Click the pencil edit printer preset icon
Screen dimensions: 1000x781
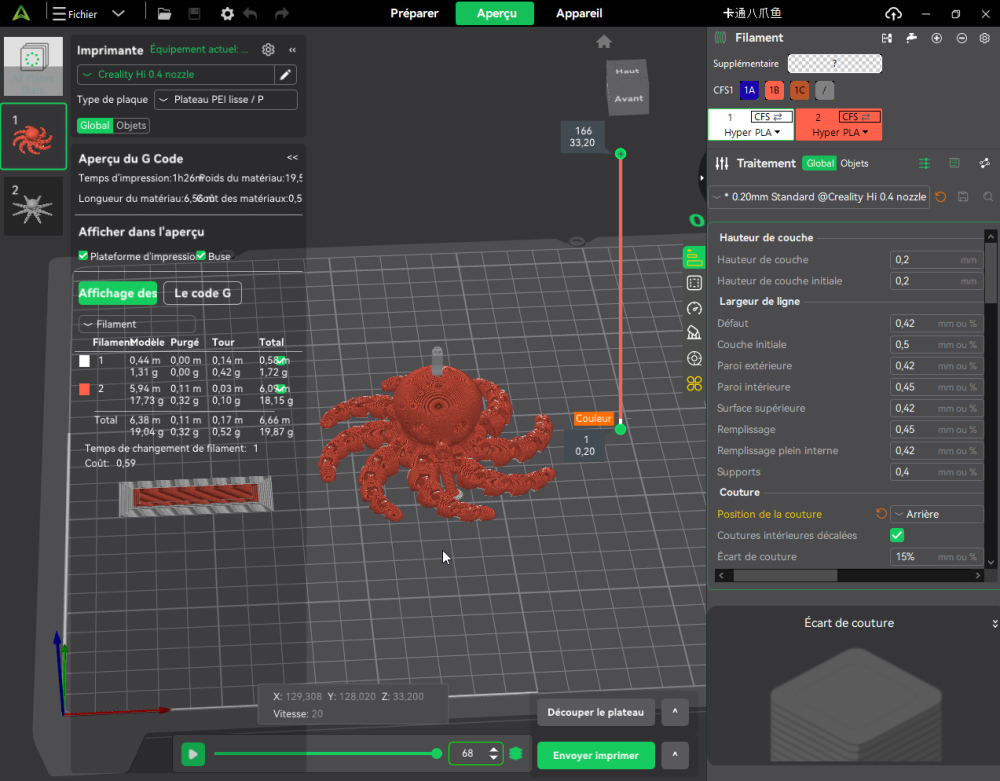[x=286, y=75]
